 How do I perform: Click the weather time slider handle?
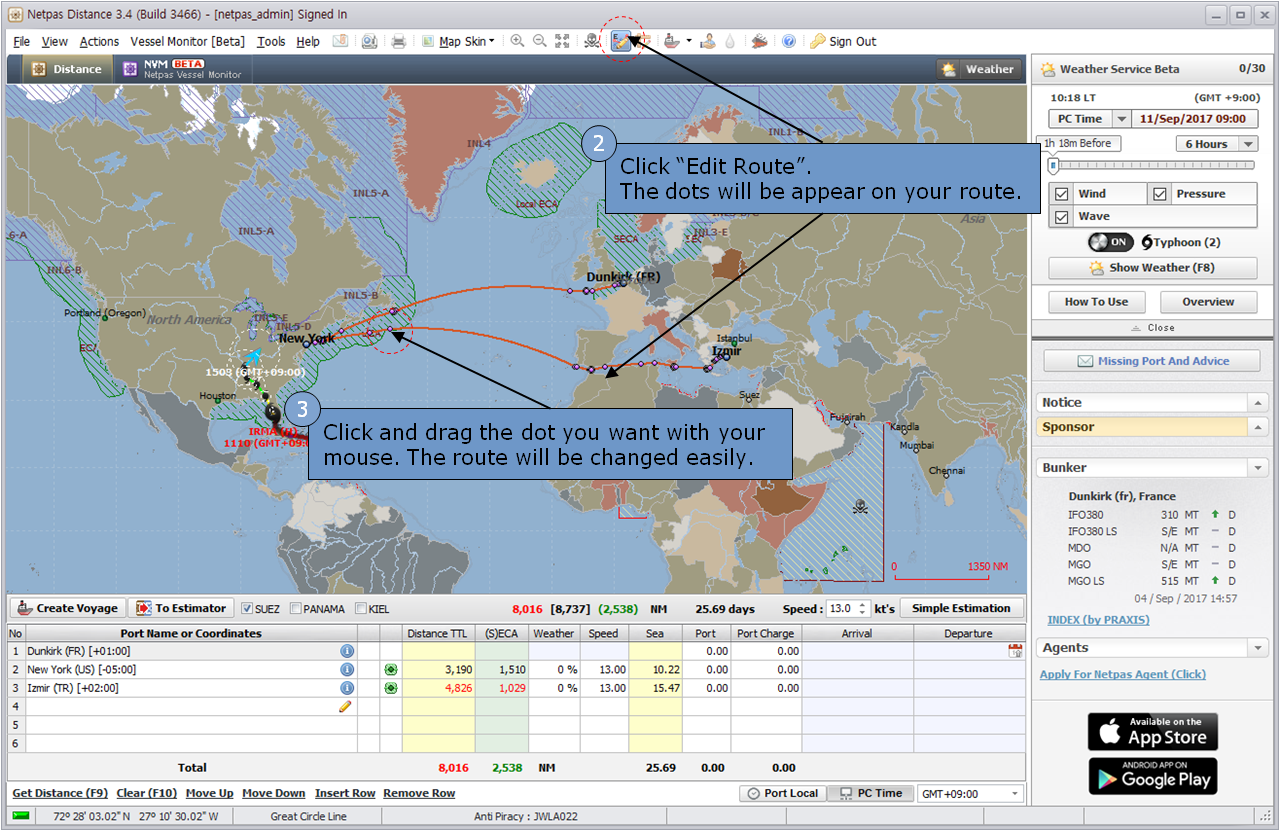point(1053,166)
